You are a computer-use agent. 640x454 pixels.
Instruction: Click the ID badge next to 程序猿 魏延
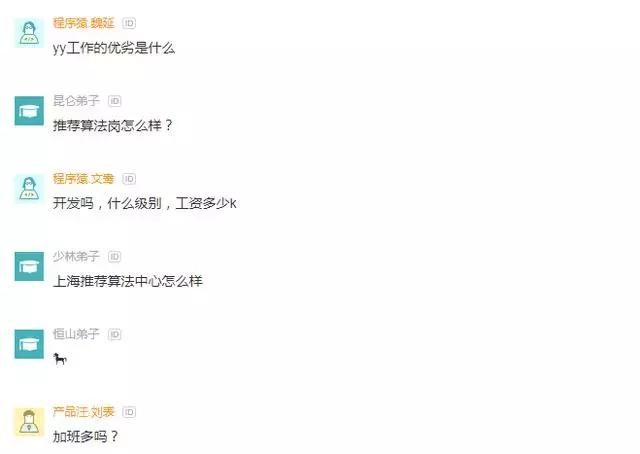pyautogui.click(x=129, y=23)
